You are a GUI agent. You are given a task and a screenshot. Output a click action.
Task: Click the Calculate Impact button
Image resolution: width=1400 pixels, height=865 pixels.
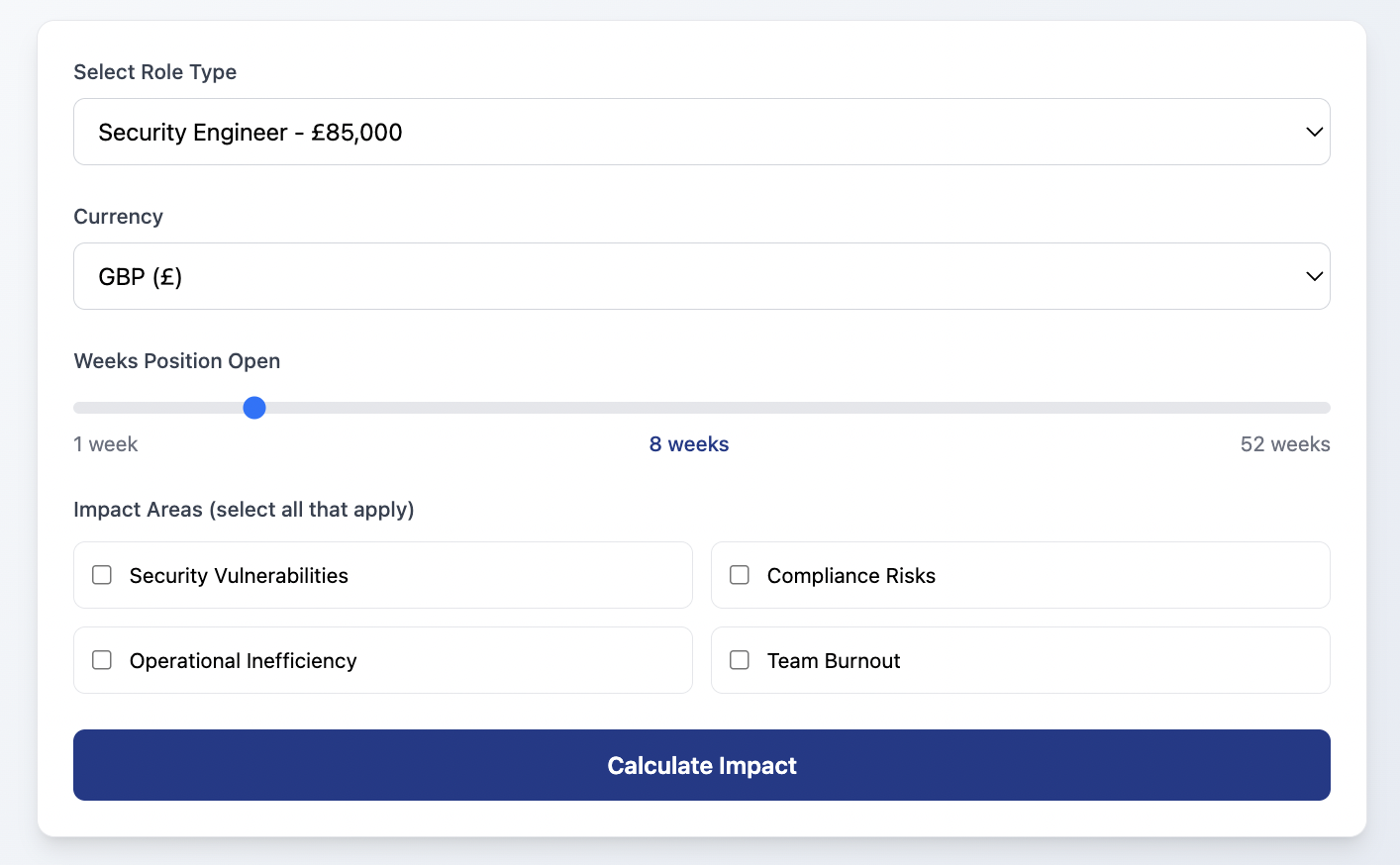coord(702,765)
